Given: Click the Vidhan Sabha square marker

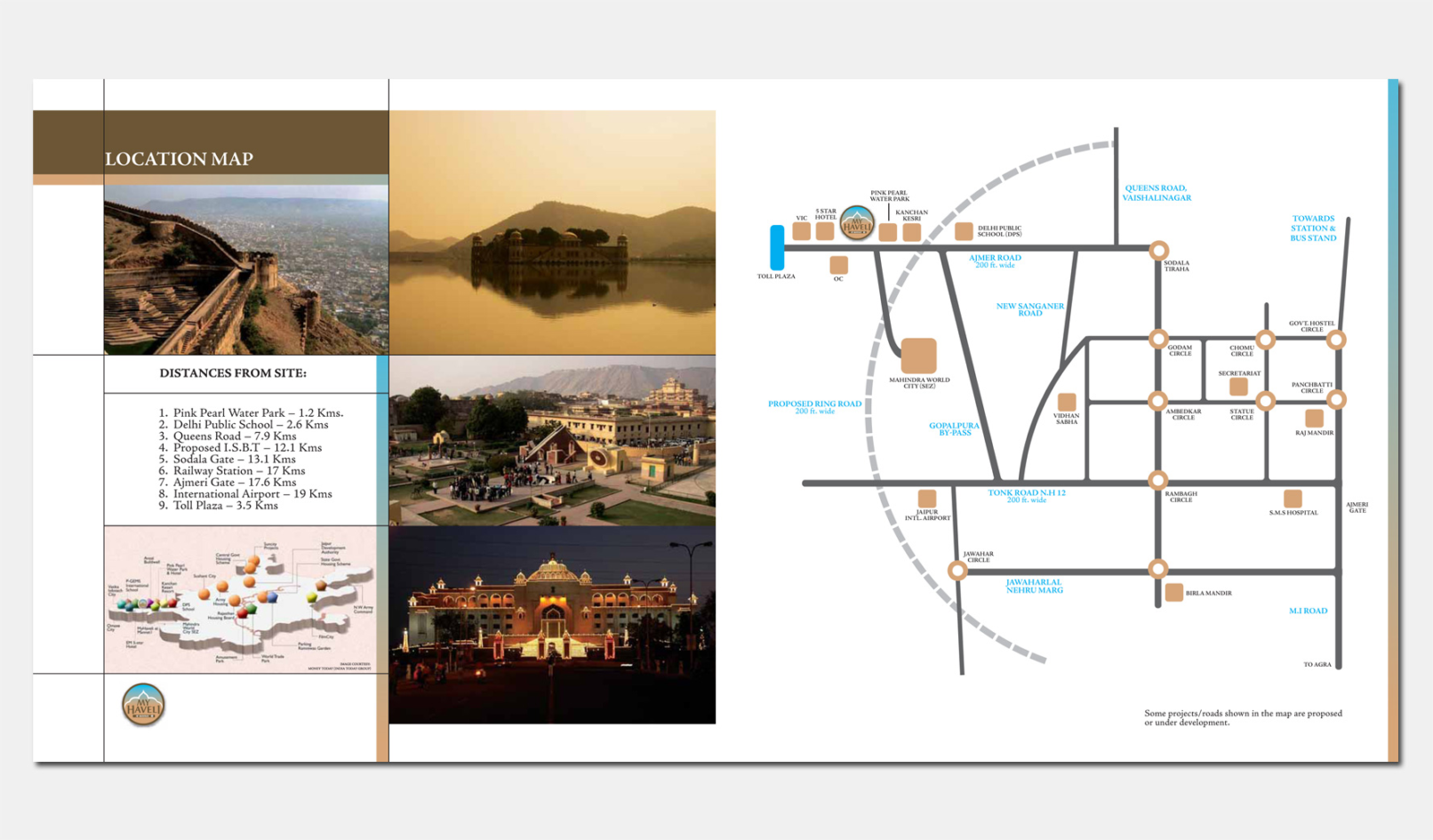Looking at the screenshot, I should coord(1067,402).
